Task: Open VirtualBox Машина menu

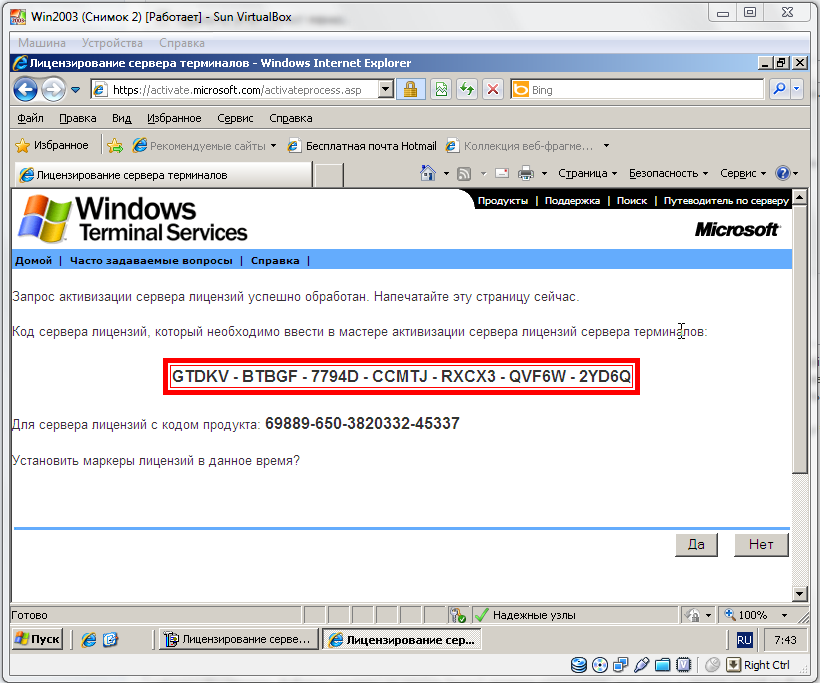Action: click(42, 43)
